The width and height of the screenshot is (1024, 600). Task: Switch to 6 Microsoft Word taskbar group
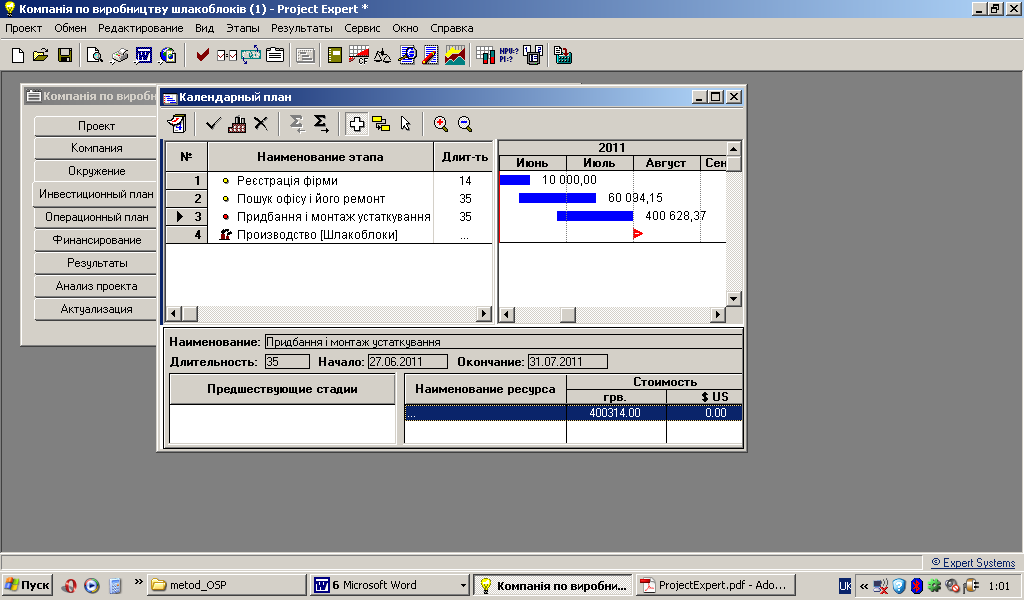pos(391,585)
